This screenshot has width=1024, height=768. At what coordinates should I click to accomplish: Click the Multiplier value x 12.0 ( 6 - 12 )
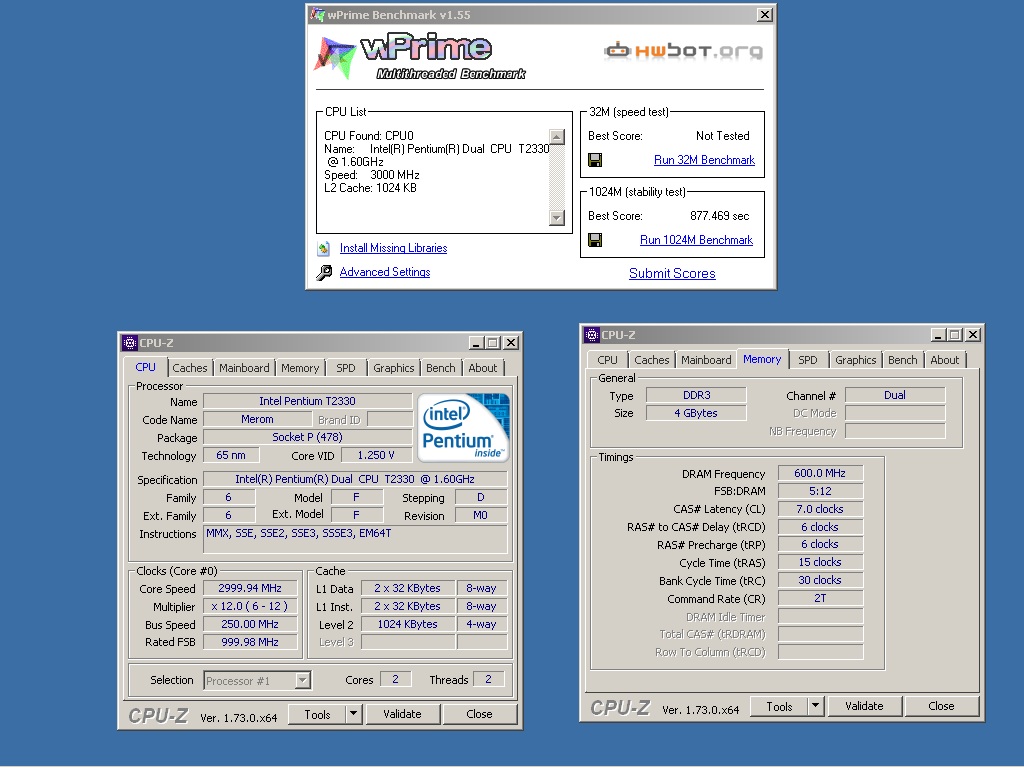(x=250, y=606)
